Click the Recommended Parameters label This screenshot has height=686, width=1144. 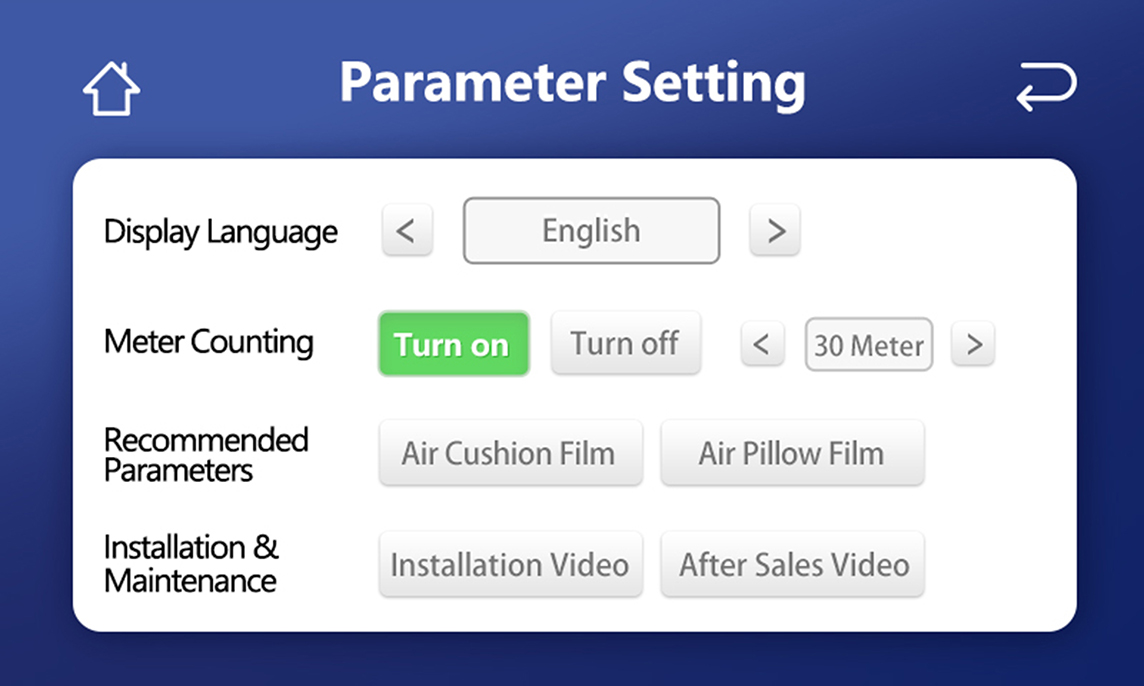(x=206, y=455)
